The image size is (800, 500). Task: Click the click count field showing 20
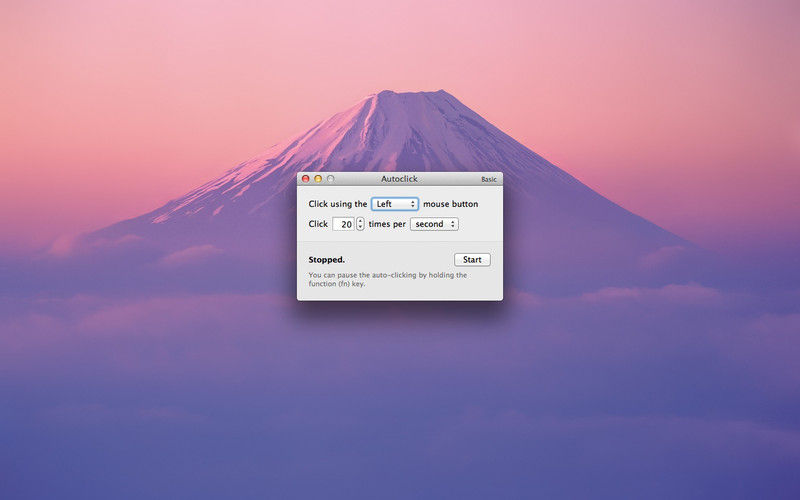point(343,224)
